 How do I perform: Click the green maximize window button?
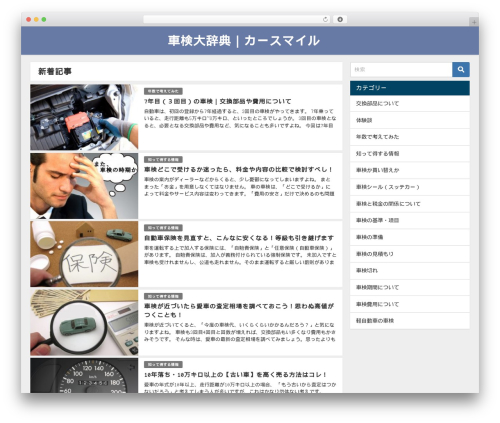(x=44, y=19)
